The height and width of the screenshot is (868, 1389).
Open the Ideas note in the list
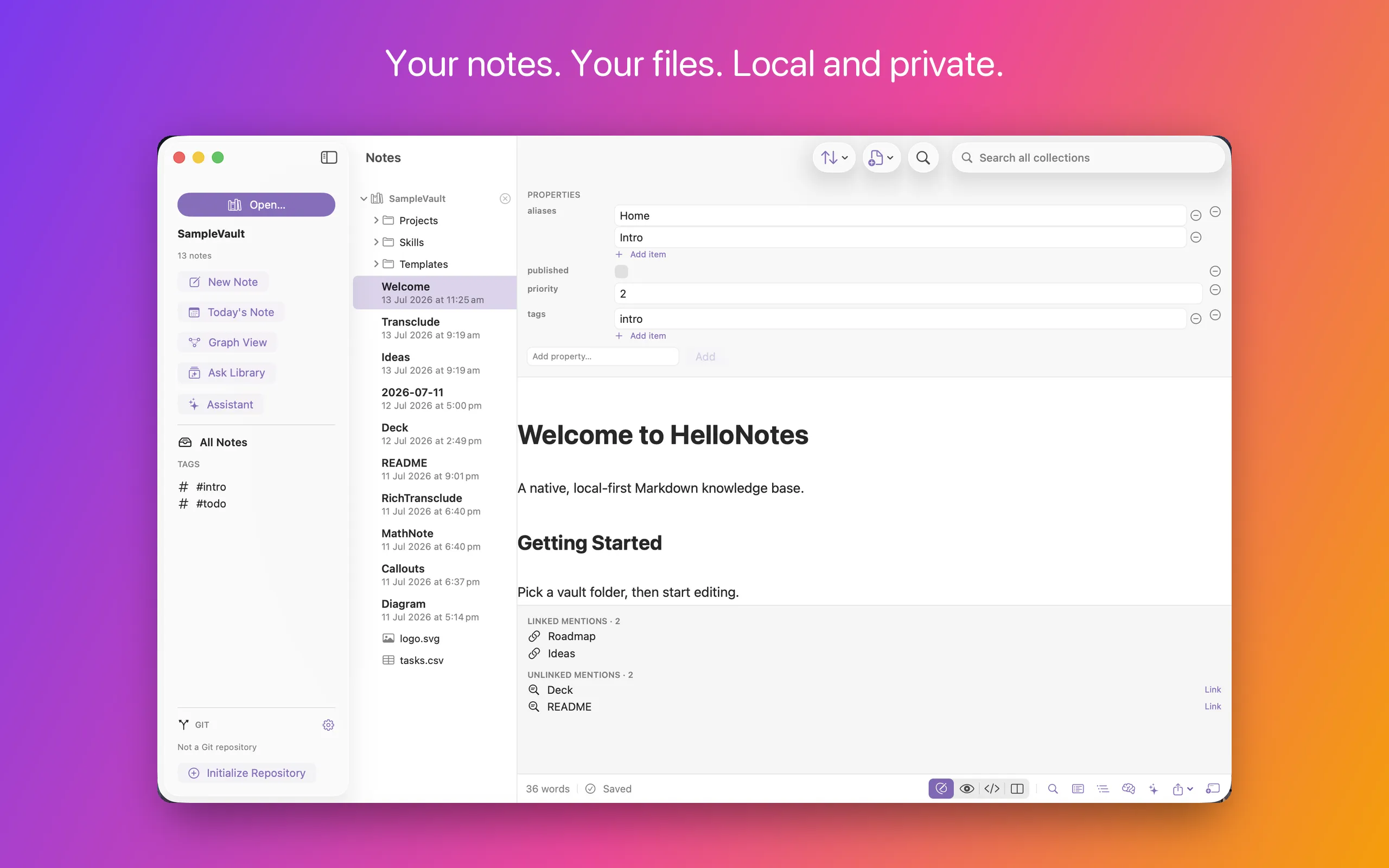[435, 363]
